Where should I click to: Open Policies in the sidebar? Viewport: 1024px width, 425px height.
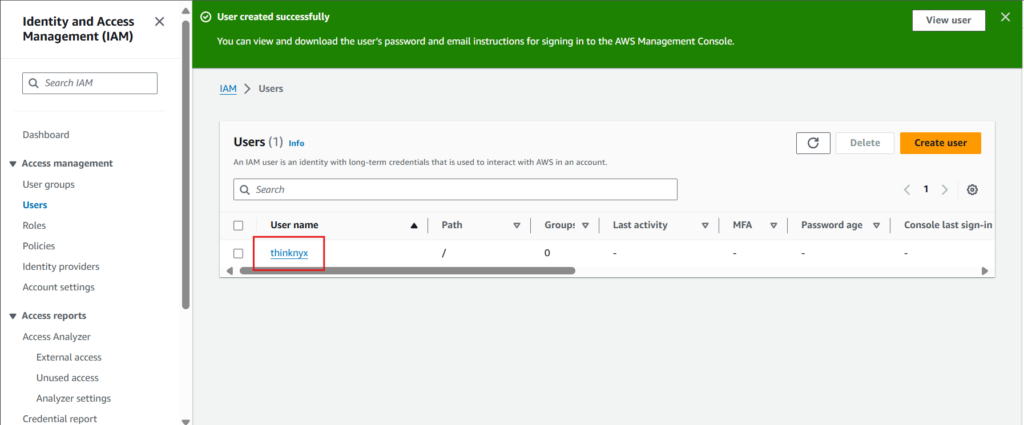tap(38, 246)
